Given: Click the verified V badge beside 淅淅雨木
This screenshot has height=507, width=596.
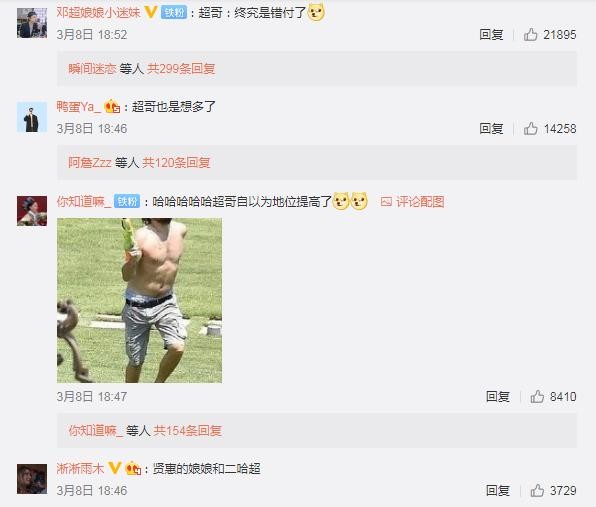Looking at the screenshot, I should (114, 468).
